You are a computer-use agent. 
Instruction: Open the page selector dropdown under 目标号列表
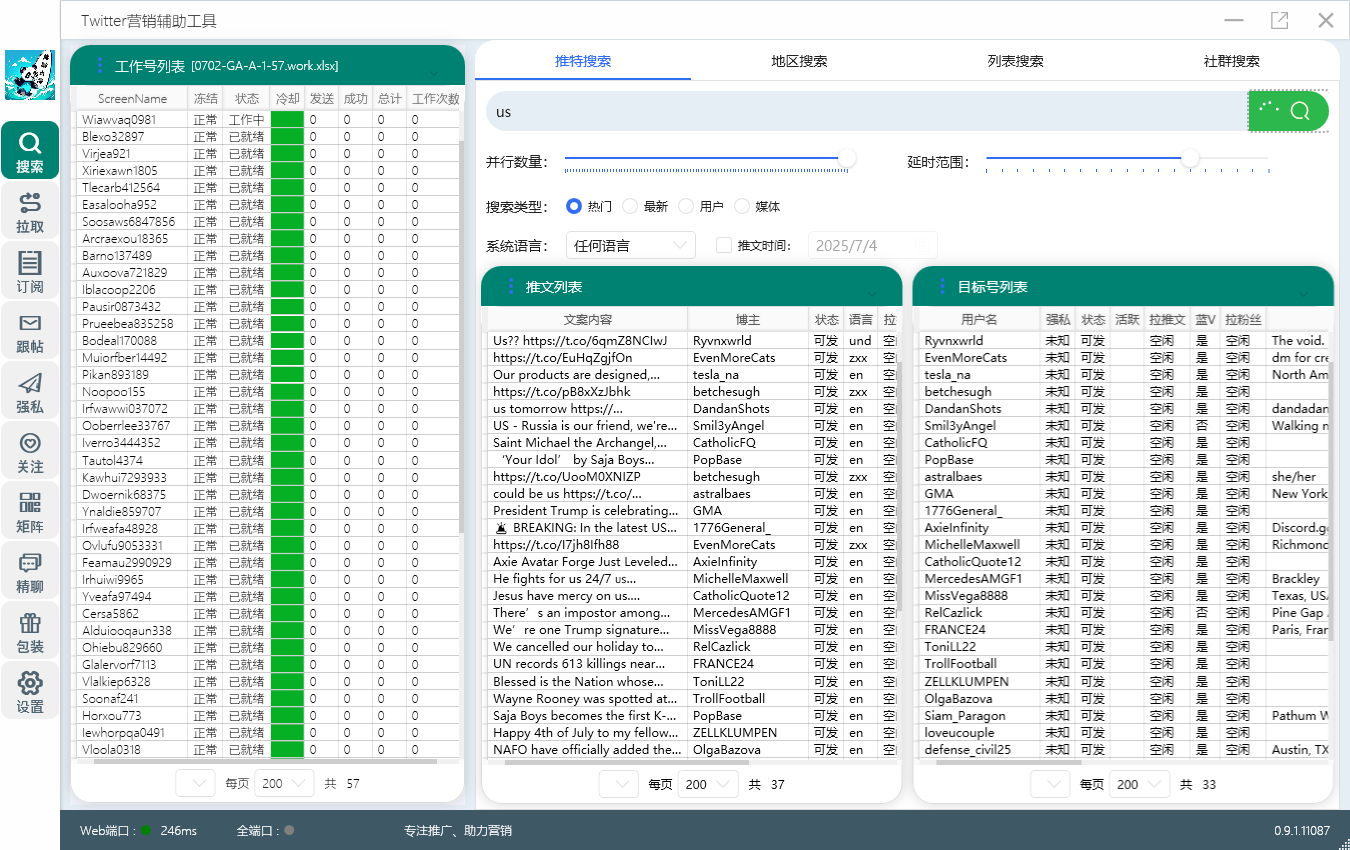coord(1050,785)
